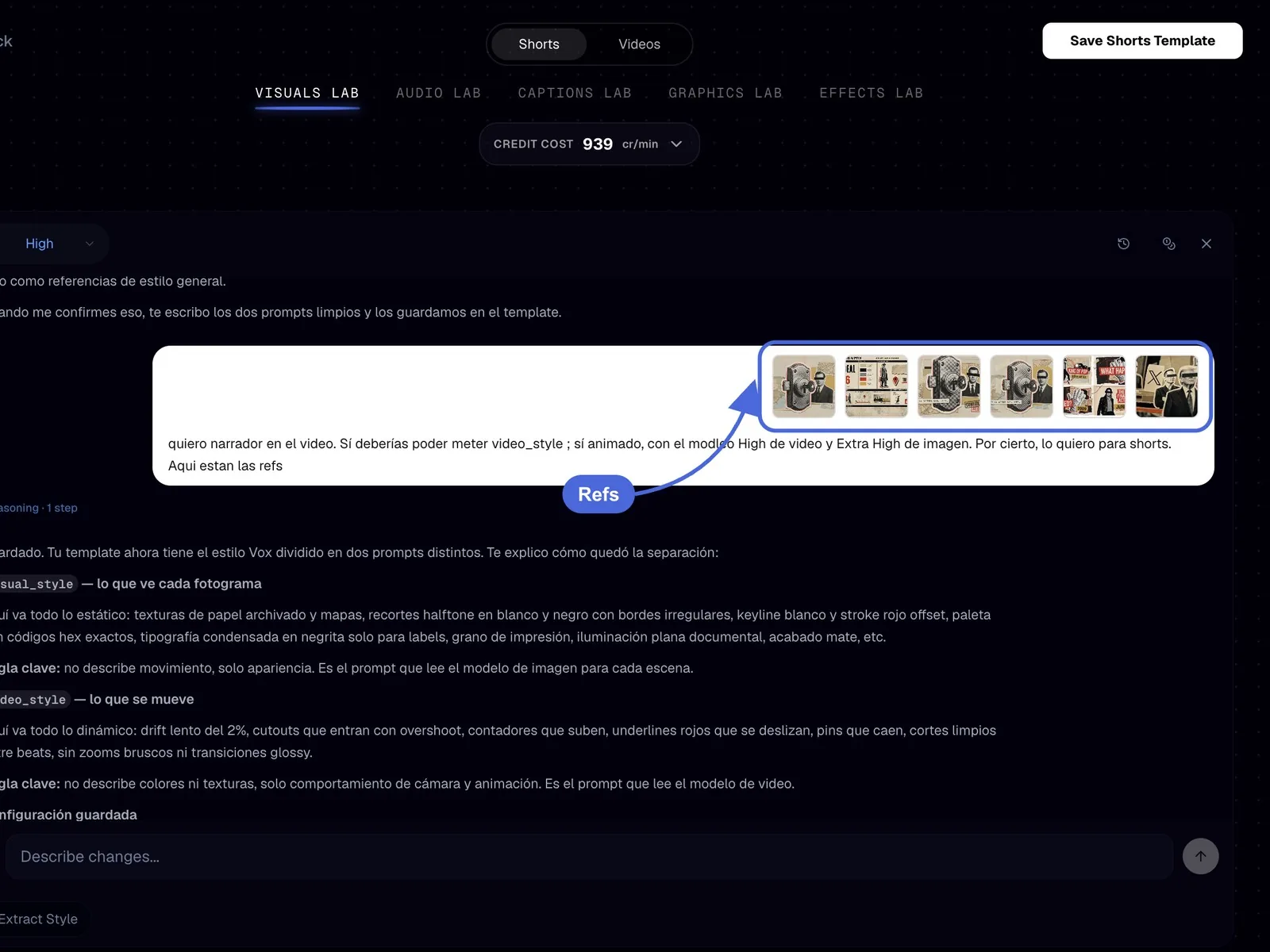Click the Extract Style button
1270x952 pixels.
(41, 919)
